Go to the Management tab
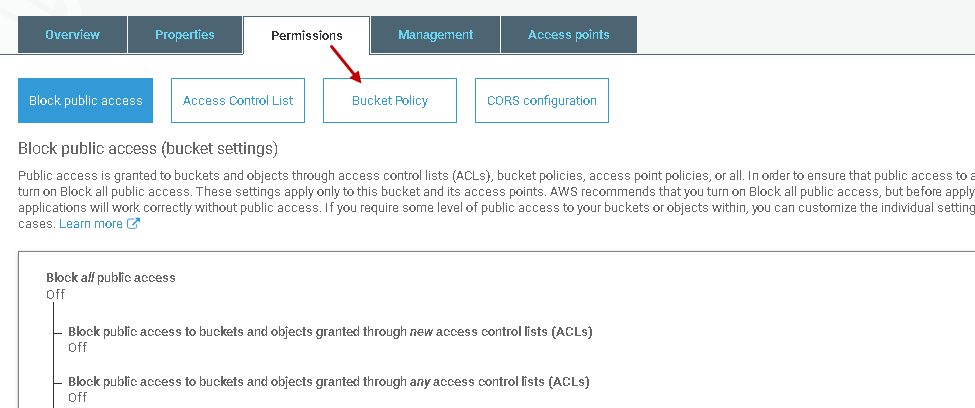The height and width of the screenshot is (408, 975). click(x=435, y=35)
